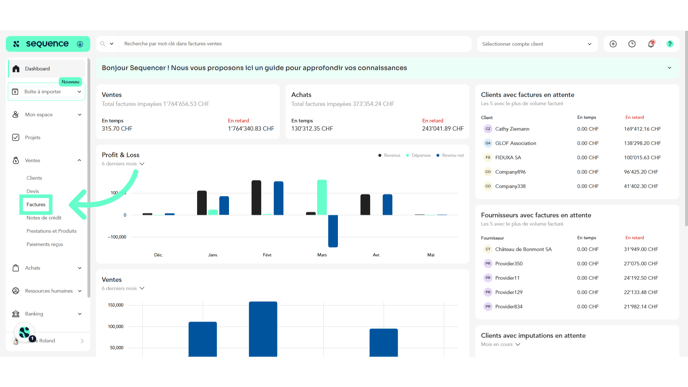Click the Ventes money bag icon

pyautogui.click(x=16, y=161)
